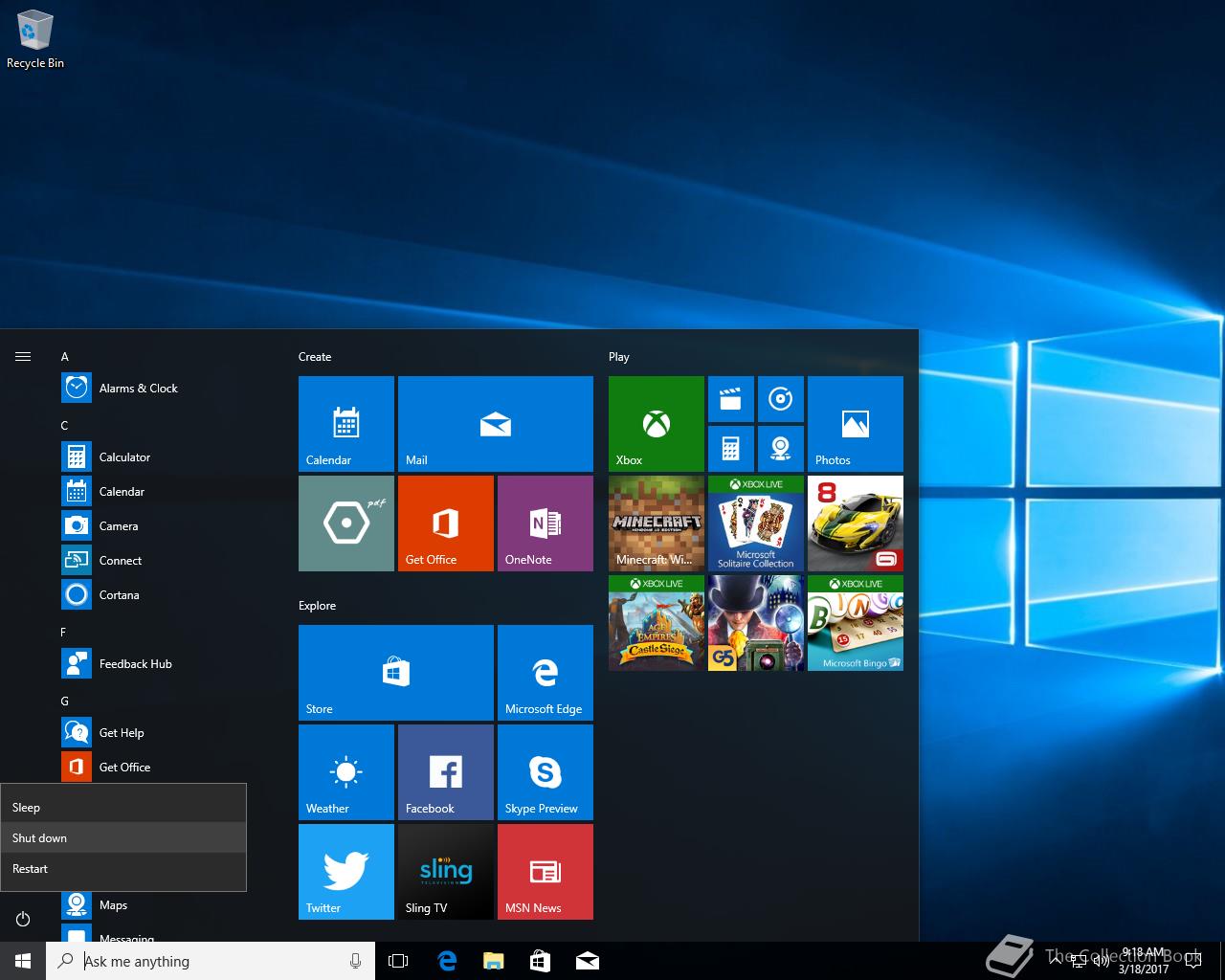Open Task View on taskbar

coord(398,961)
